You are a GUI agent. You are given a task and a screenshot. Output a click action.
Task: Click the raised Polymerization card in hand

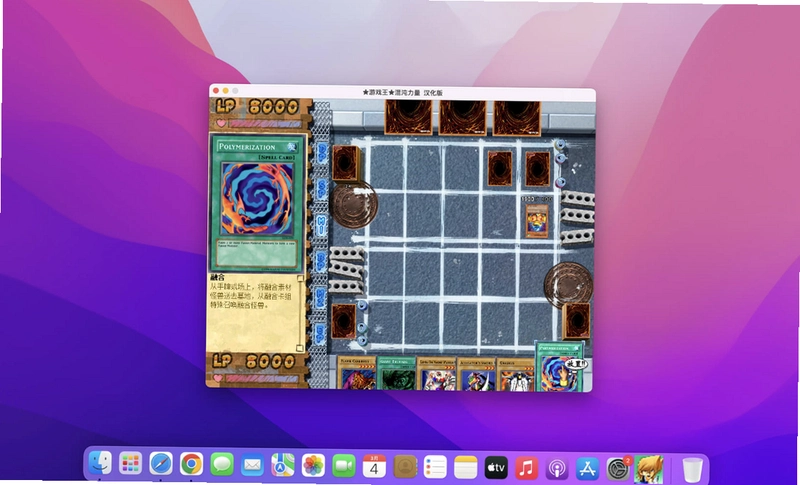pos(559,367)
